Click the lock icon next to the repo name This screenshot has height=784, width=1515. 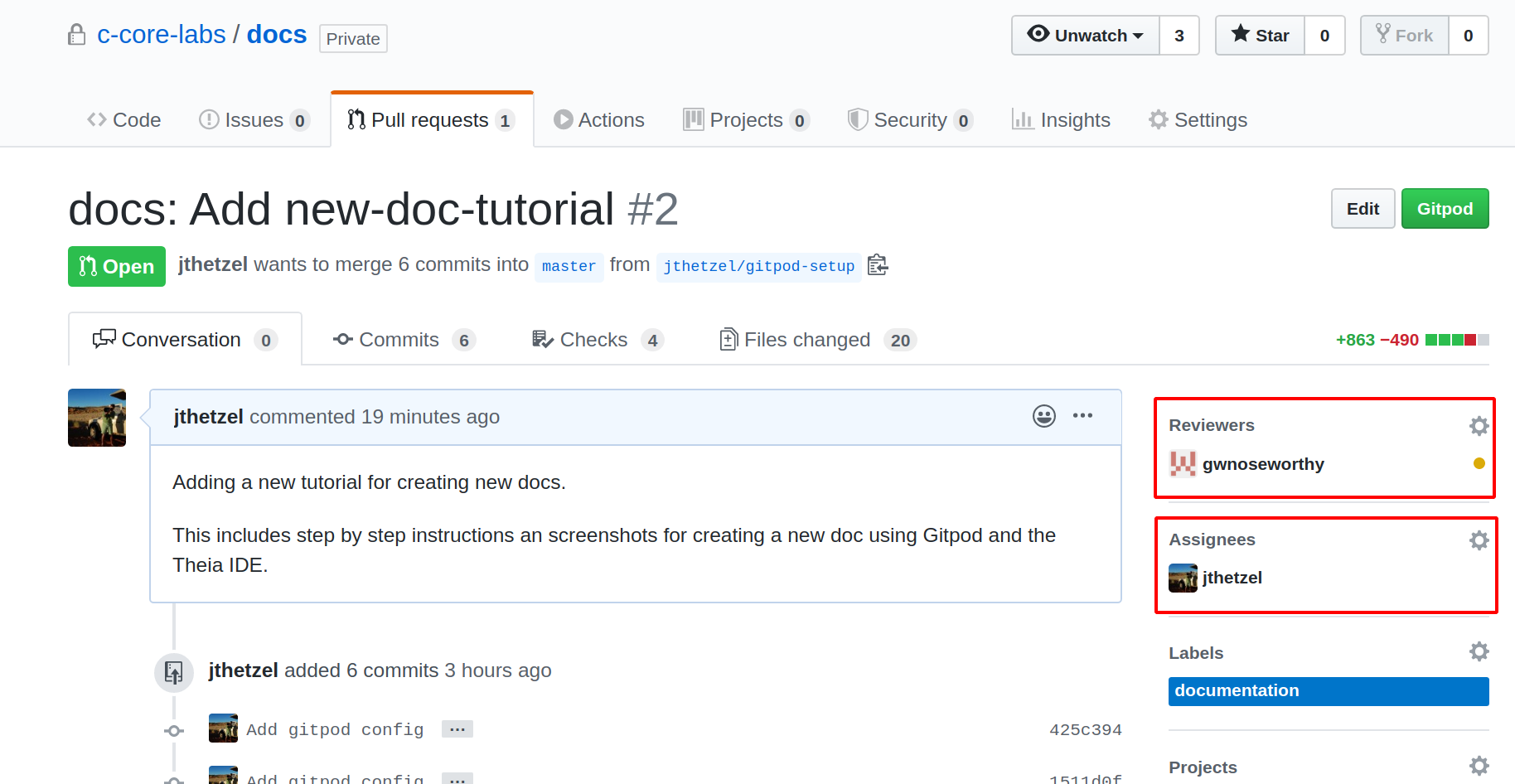point(76,35)
